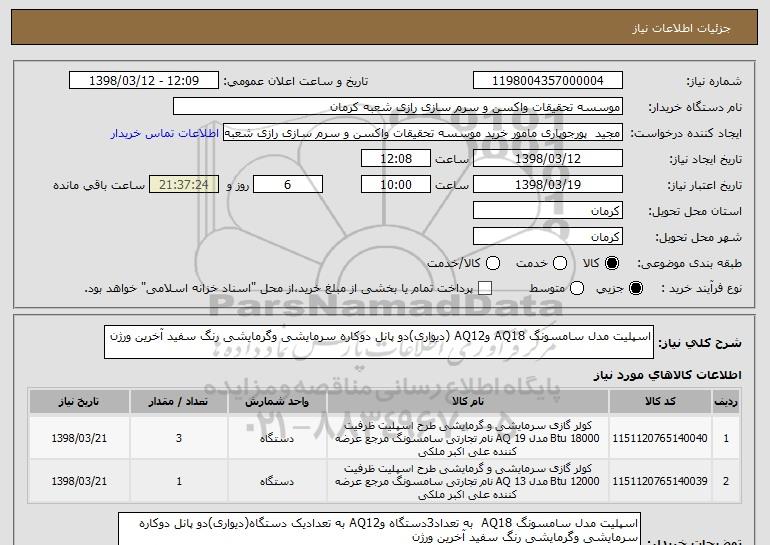
Task: Select the متوسط purchase type radio
Action: 577,289
